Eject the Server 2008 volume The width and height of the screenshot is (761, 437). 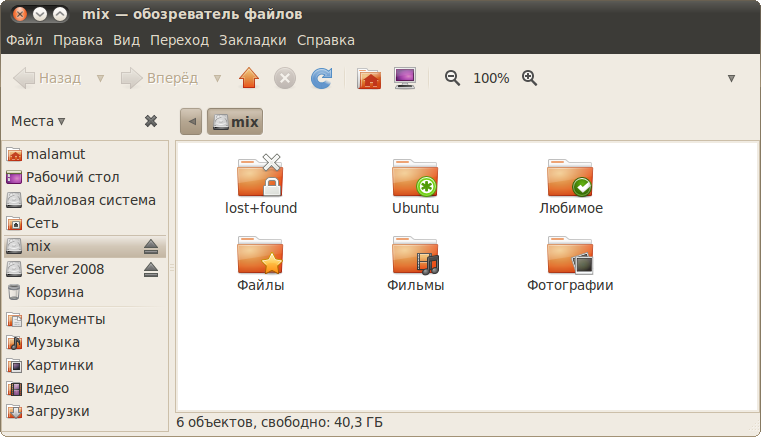151,269
